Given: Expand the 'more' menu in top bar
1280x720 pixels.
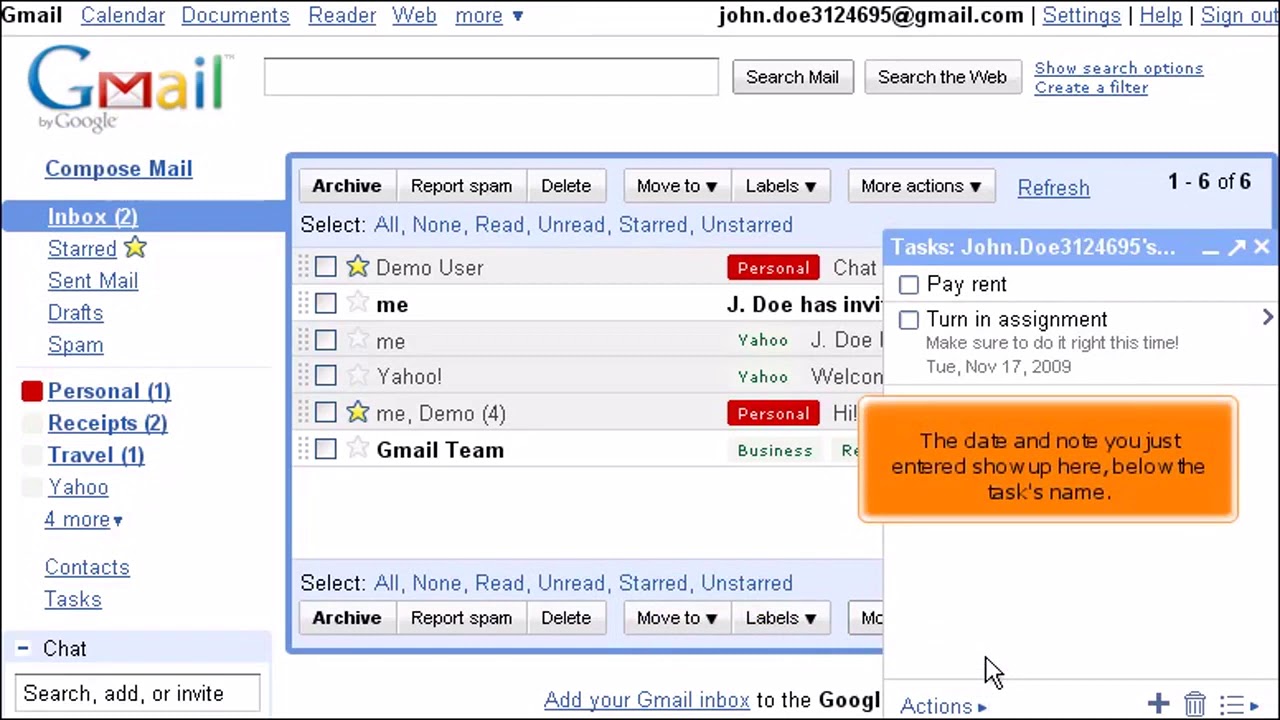Looking at the screenshot, I should coord(489,16).
